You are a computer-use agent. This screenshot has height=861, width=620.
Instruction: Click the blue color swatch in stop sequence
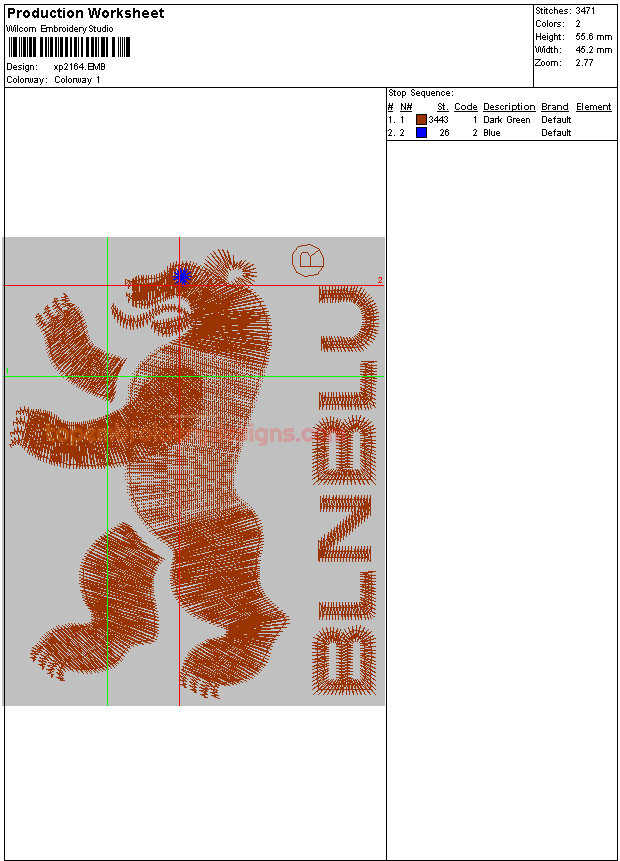click(421, 132)
